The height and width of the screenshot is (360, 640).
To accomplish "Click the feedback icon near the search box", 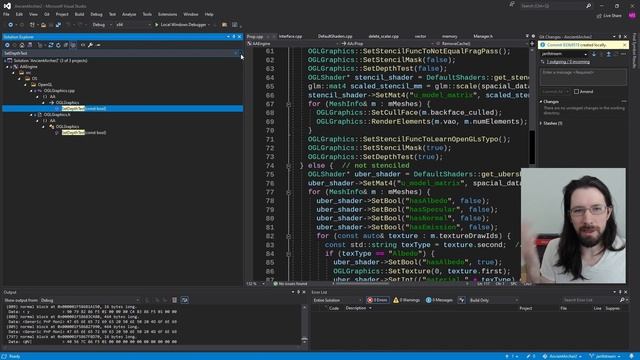I will [x=512, y=4].
